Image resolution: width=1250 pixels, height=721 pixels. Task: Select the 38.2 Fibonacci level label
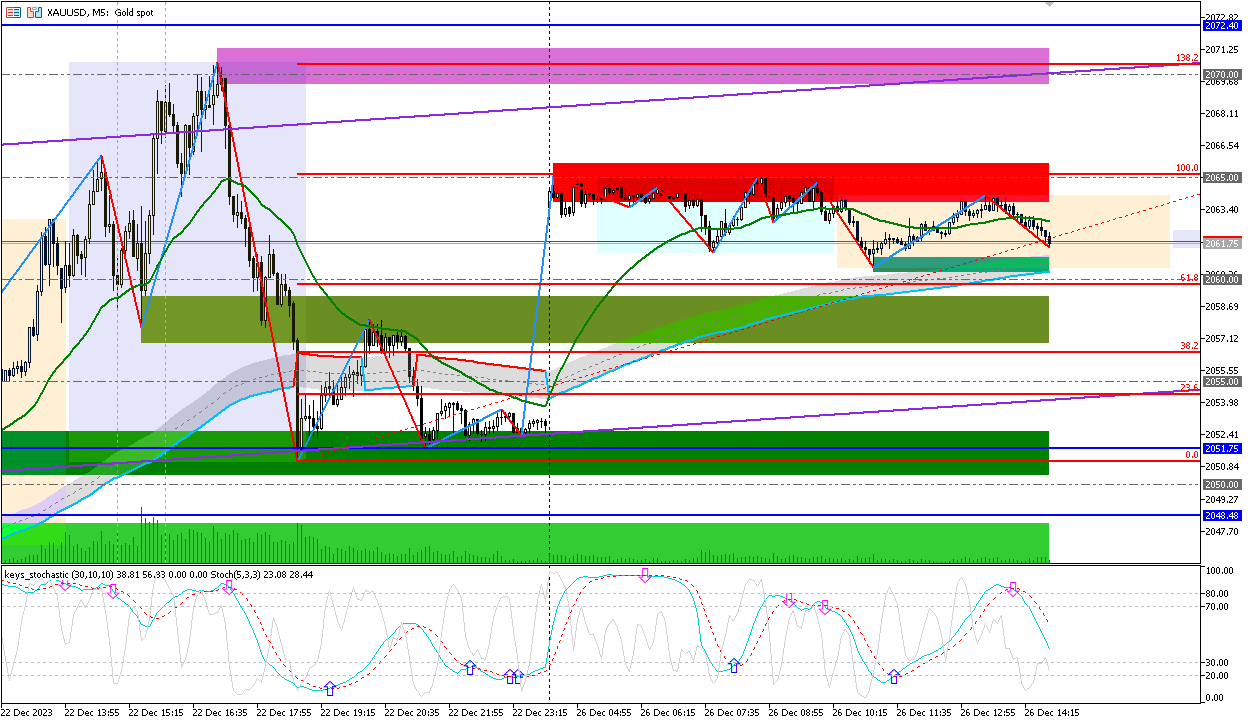click(x=1189, y=345)
